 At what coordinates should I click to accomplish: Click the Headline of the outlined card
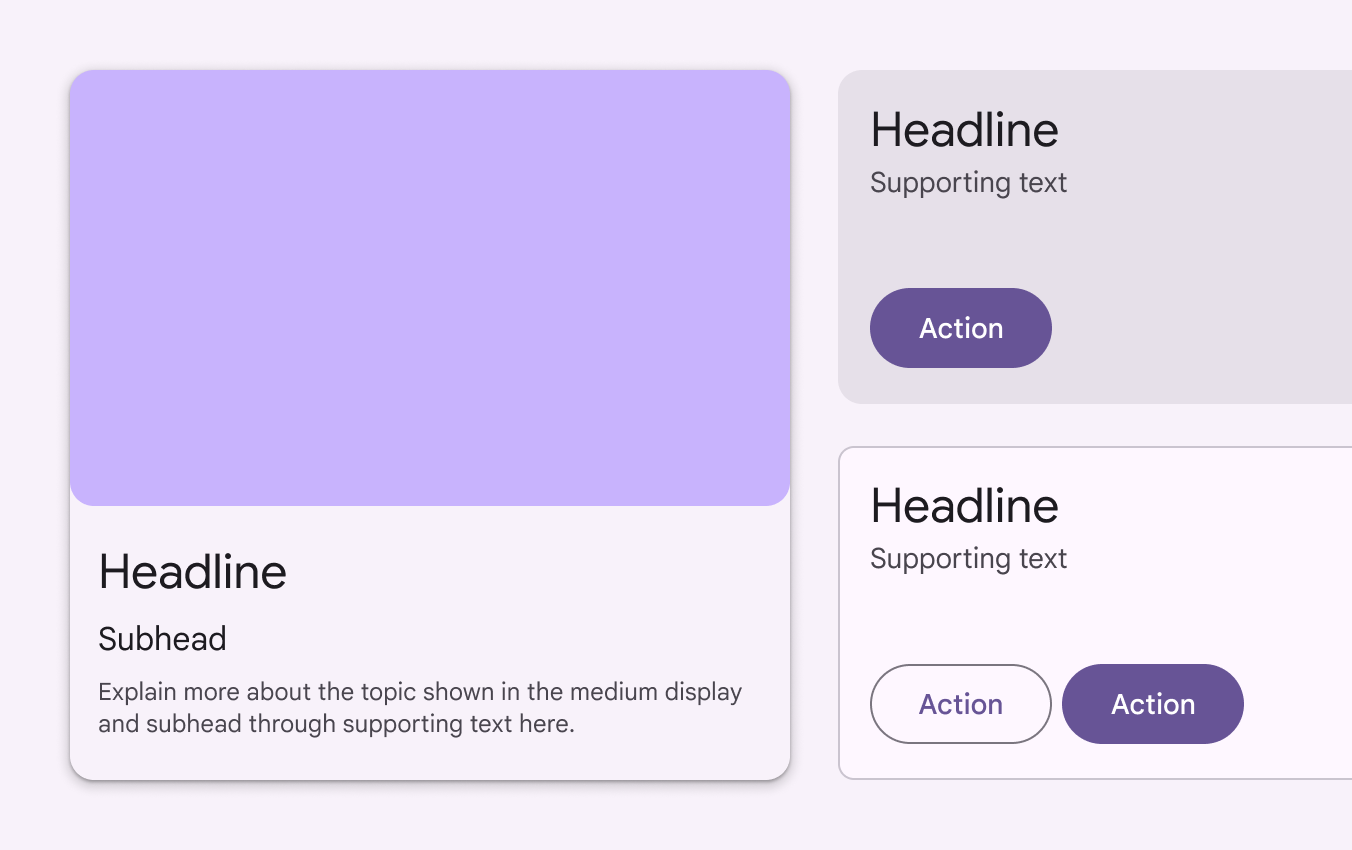click(x=964, y=506)
